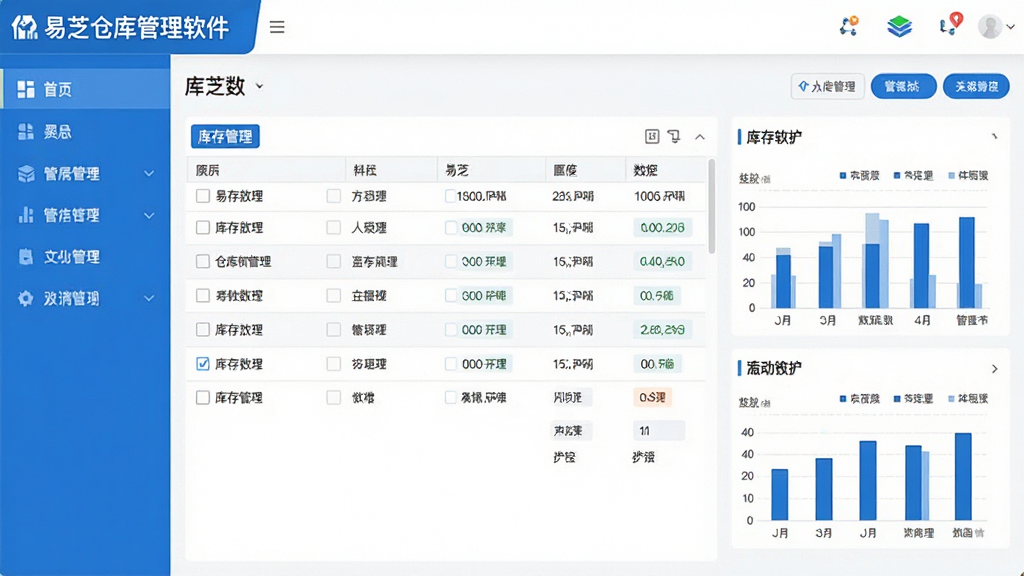Tick the first checkbox in the 0.00.206 row
Screen dimensions: 1024x576
pyautogui.click(x=202, y=227)
